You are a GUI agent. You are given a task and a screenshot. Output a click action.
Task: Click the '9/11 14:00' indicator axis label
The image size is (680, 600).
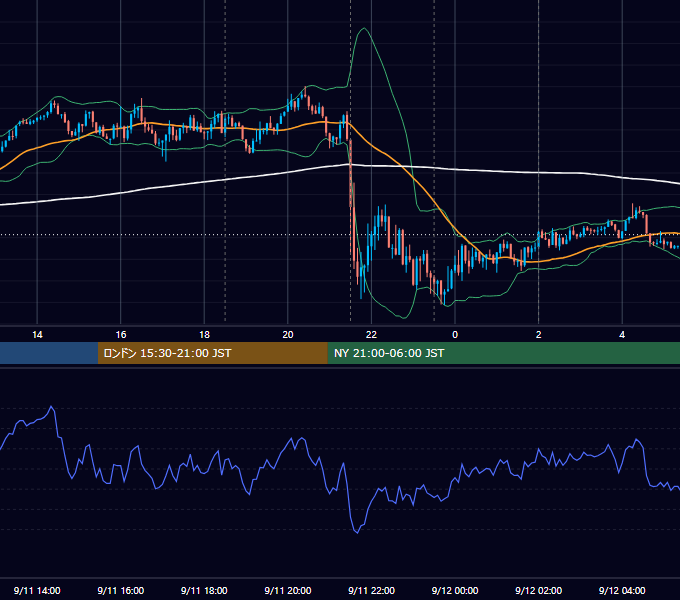point(37,590)
